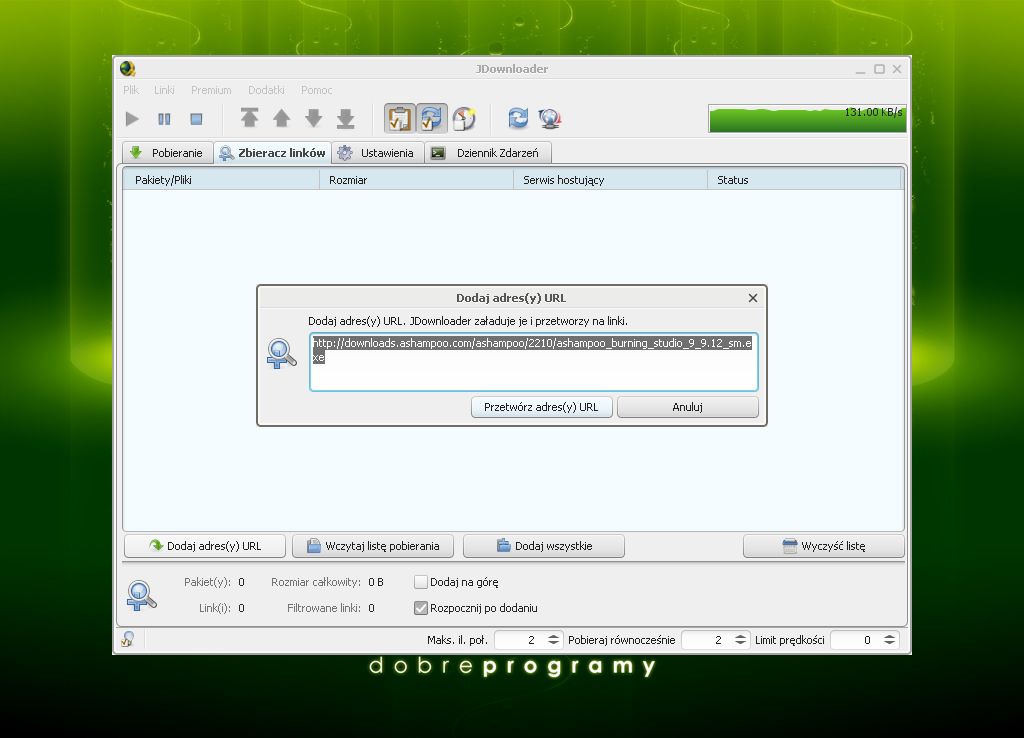This screenshot has width=1024, height=738.
Task: Toggle the stopwatch speed mark icon
Action: 464,119
